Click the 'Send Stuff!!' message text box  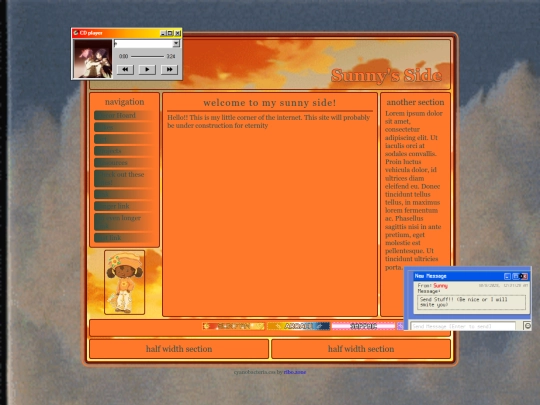point(471,302)
